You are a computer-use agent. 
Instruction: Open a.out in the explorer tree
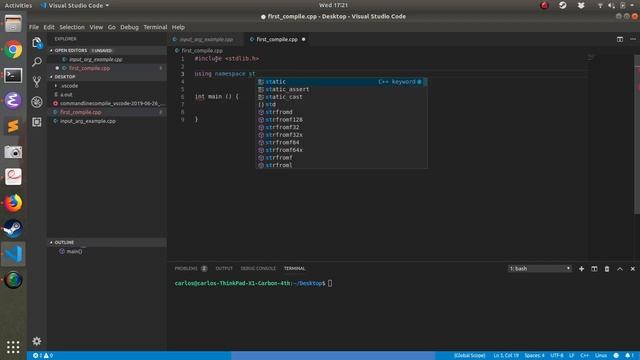point(67,95)
